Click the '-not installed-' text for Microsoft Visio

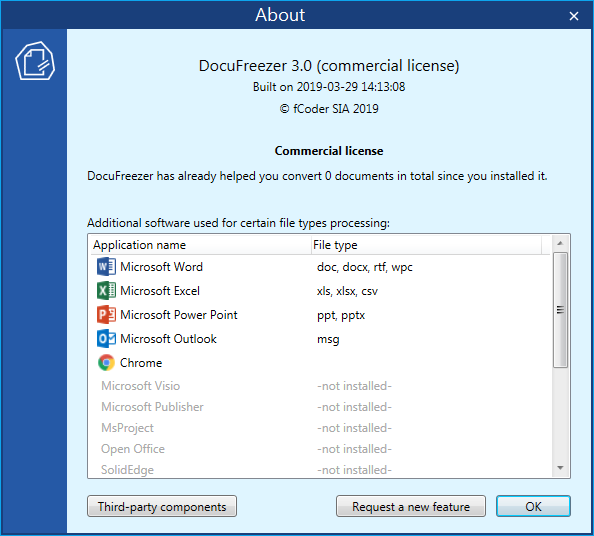tap(354, 386)
